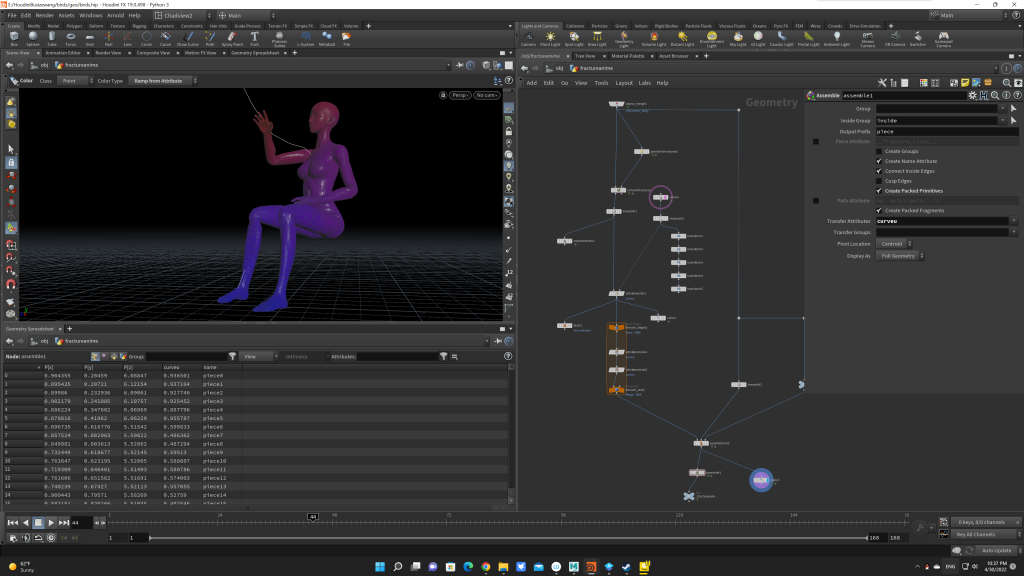This screenshot has height=576, width=1024.
Task: Click the Output Prefix input field
Action: [x=936, y=131]
